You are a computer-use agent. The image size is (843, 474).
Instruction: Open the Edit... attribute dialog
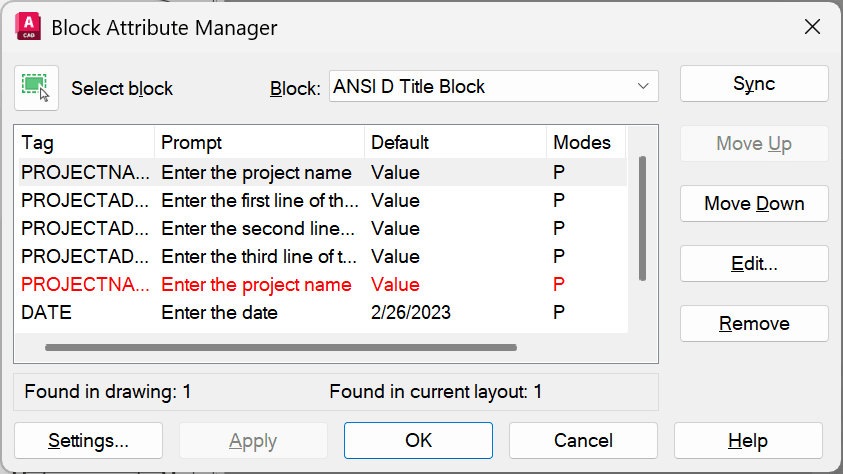point(754,264)
